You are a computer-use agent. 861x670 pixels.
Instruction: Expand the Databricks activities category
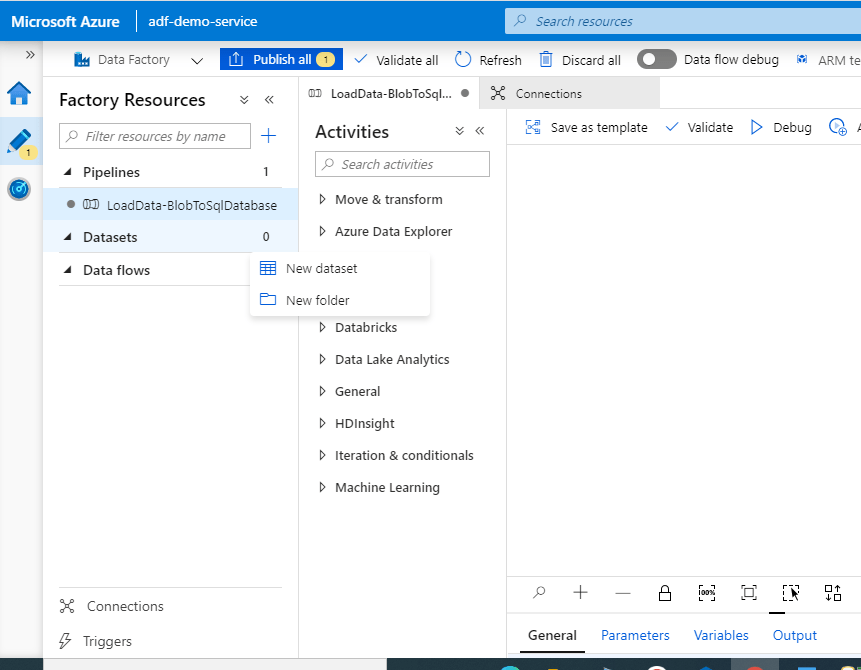[x=322, y=327]
